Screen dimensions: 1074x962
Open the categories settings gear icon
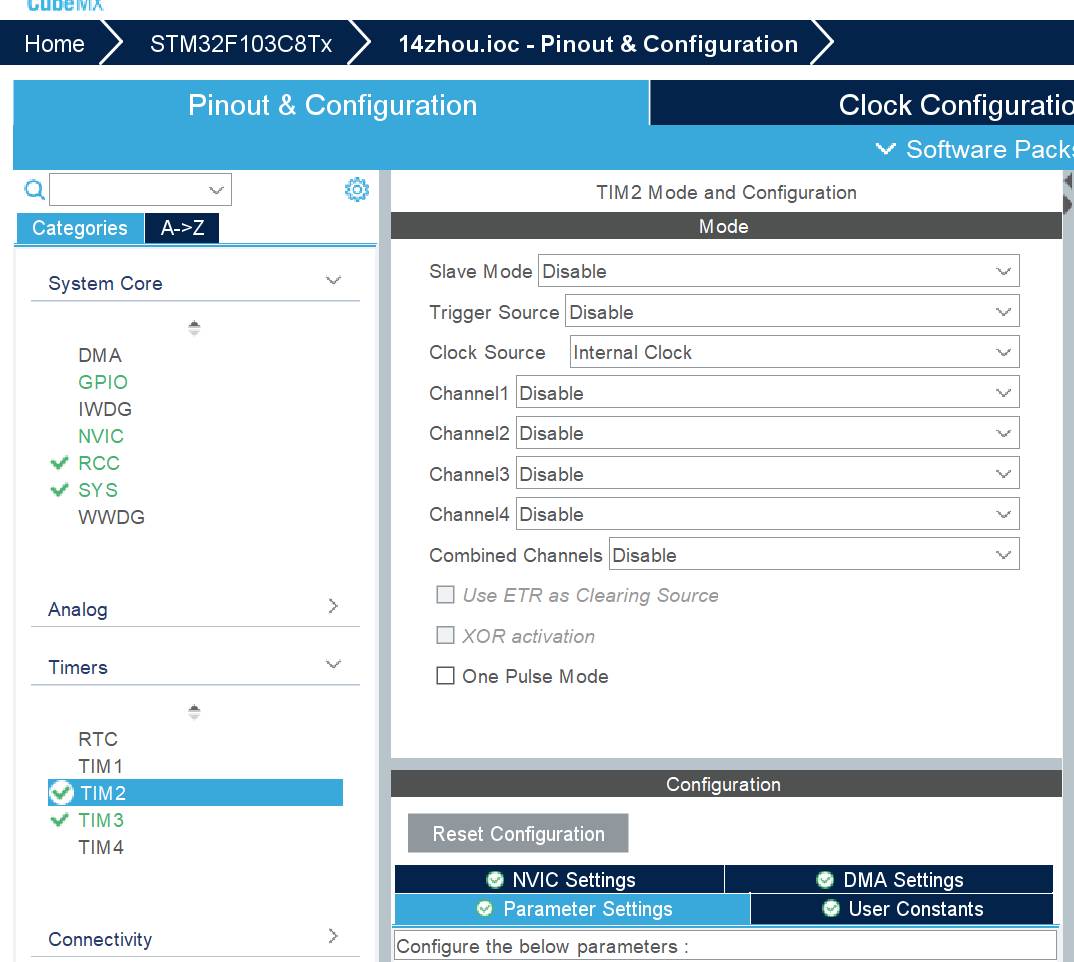pyautogui.click(x=357, y=189)
